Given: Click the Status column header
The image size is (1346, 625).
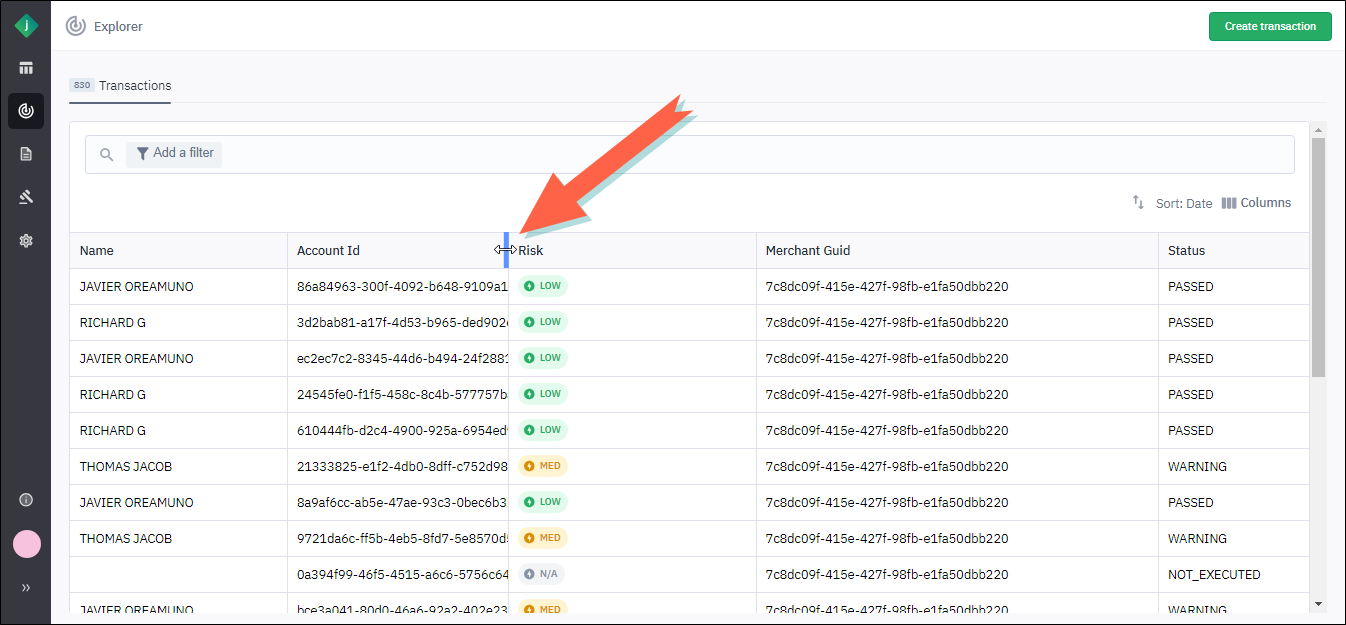Looking at the screenshot, I should [1186, 251].
